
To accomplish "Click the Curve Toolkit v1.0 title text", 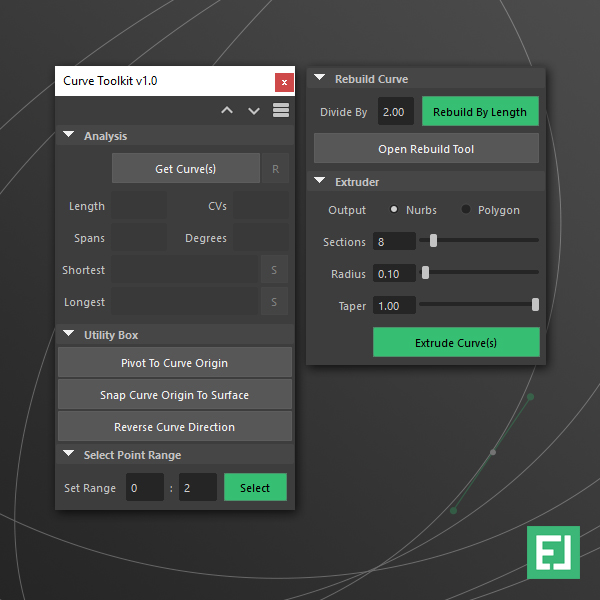I will [110, 81].
